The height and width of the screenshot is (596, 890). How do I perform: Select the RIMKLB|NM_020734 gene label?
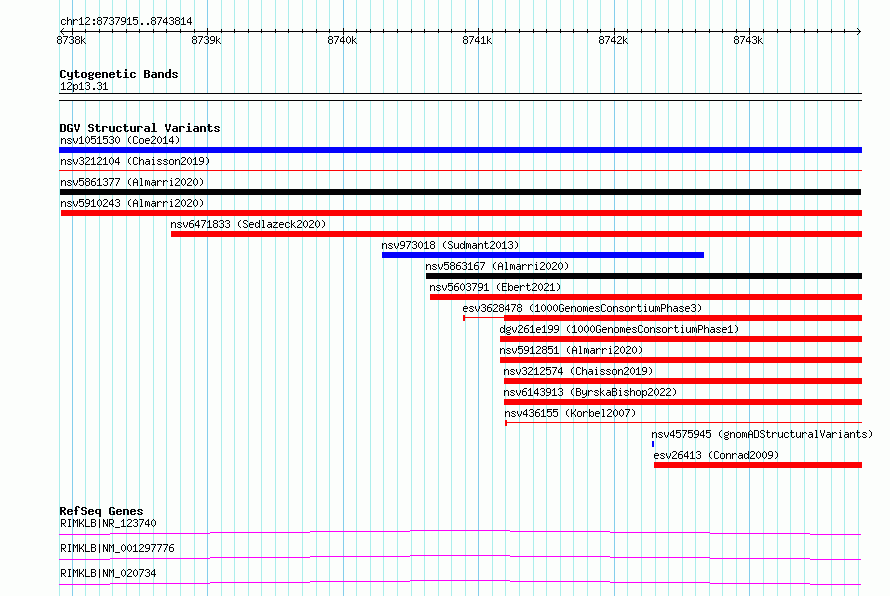(108, 573)
